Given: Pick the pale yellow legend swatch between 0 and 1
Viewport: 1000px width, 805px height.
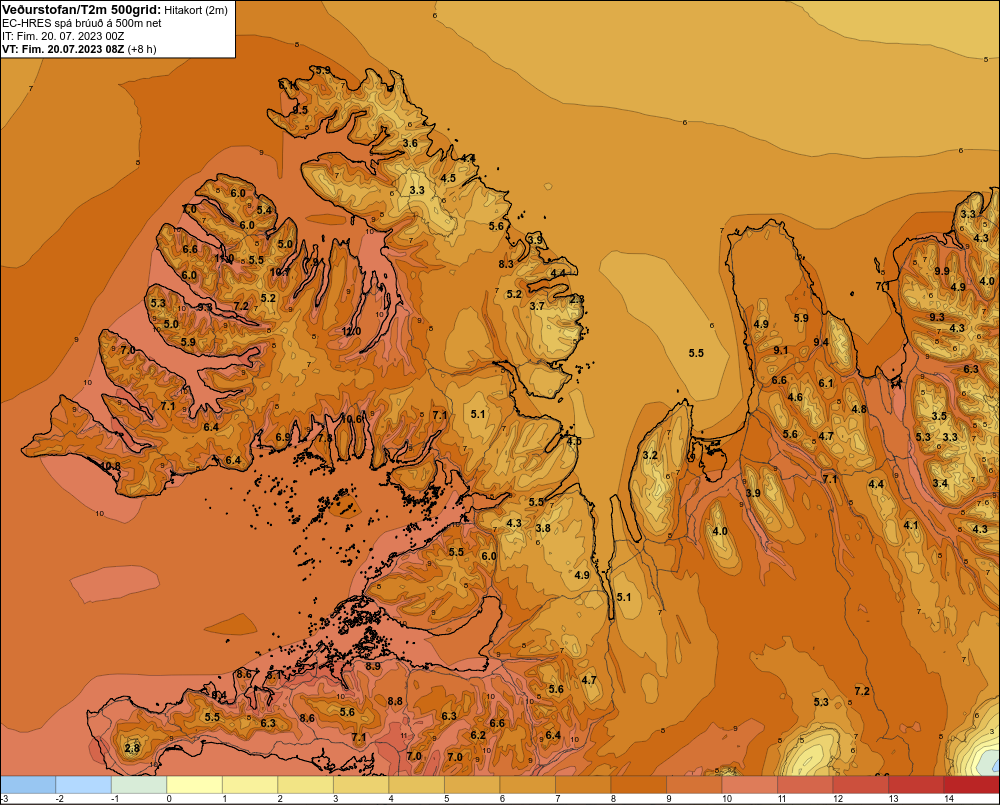Looking at the screenshot, I should (195, 785).
